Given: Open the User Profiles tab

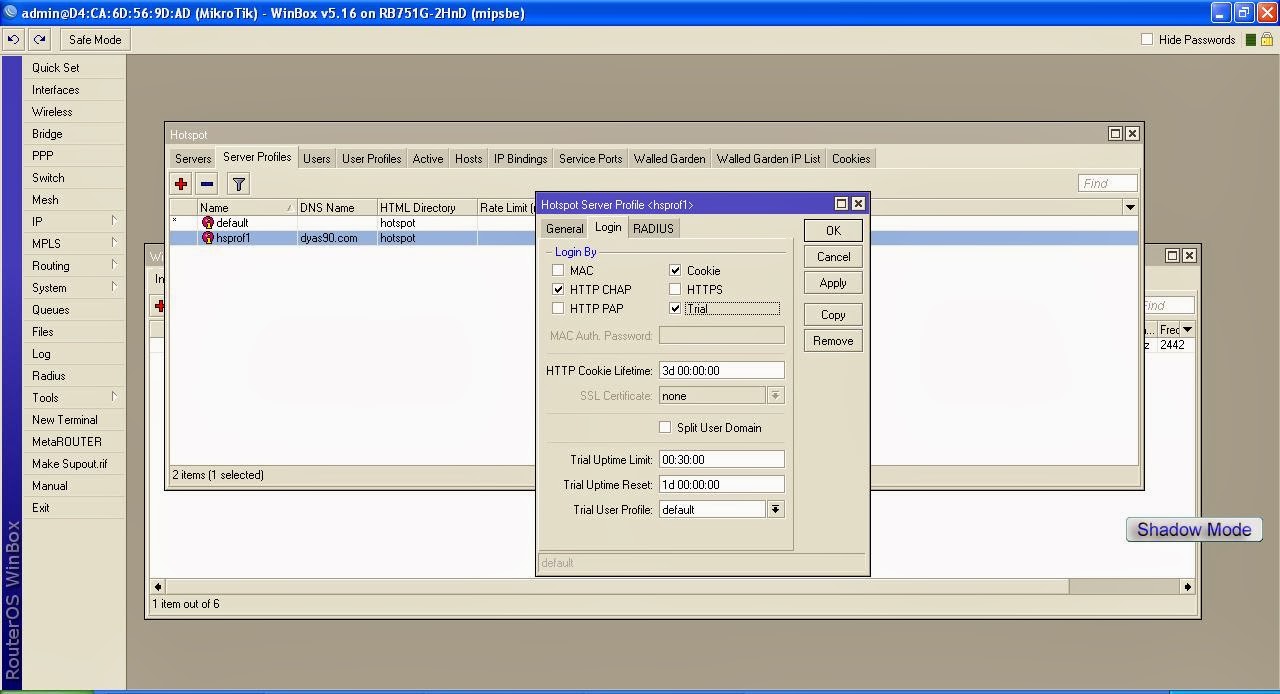Looking at the screenshot, I should click(371, 159).
